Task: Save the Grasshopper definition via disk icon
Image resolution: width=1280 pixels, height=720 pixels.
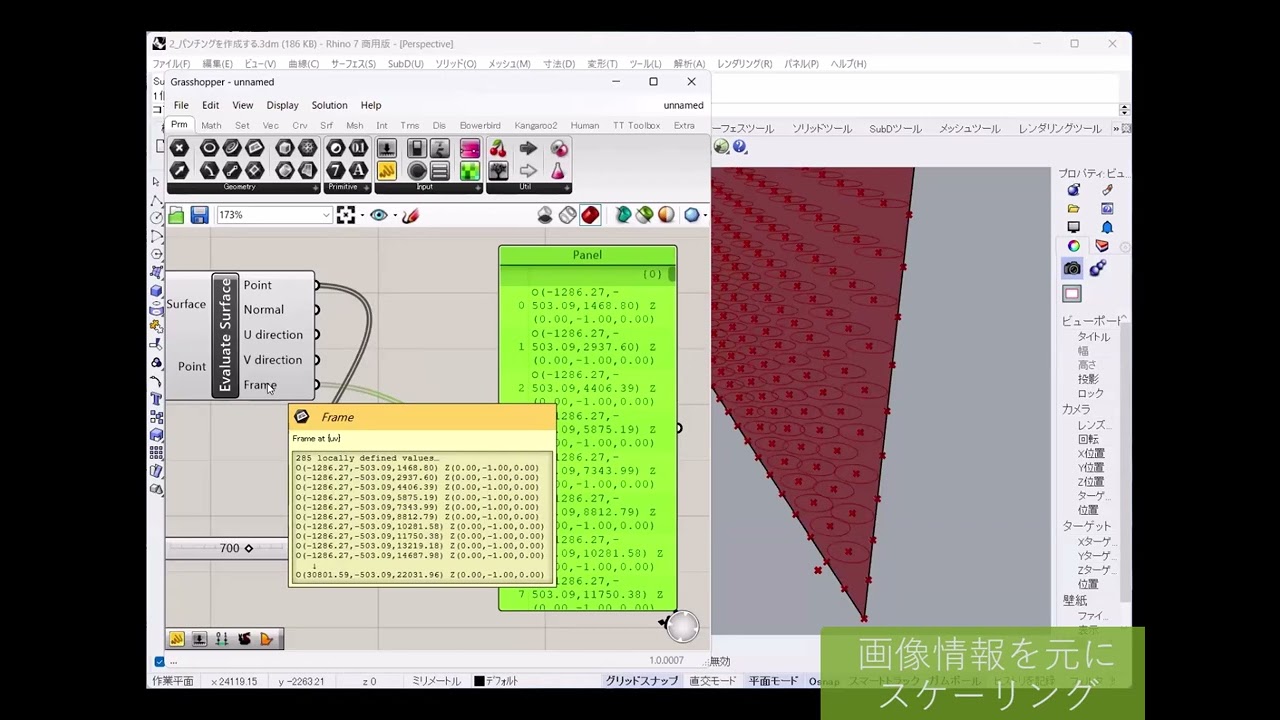Action: click(199, 214)
